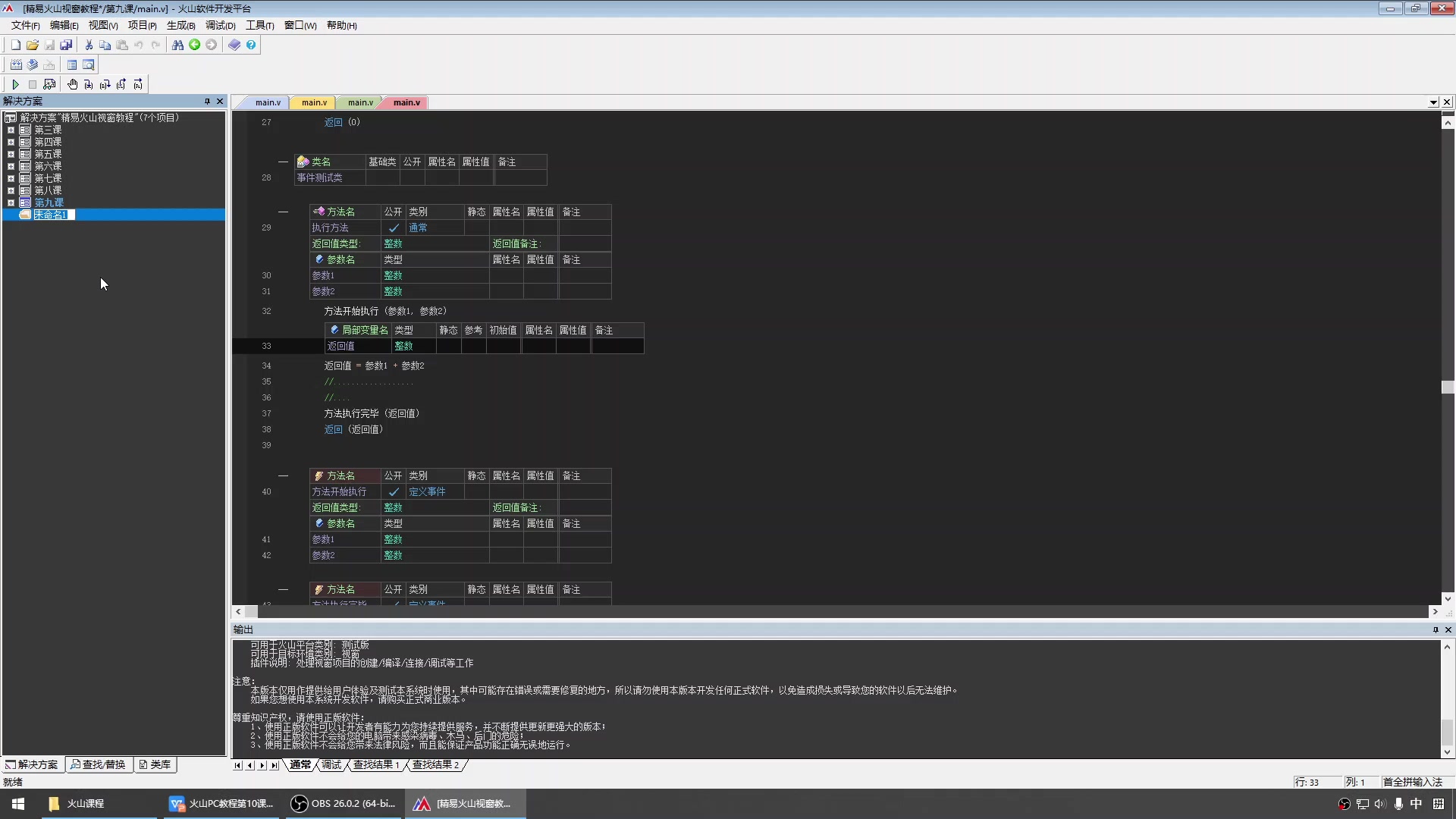This screenshot has width=1456, height=819.
Task: Click the Copy toolbar icon
Action: (105, 45)
